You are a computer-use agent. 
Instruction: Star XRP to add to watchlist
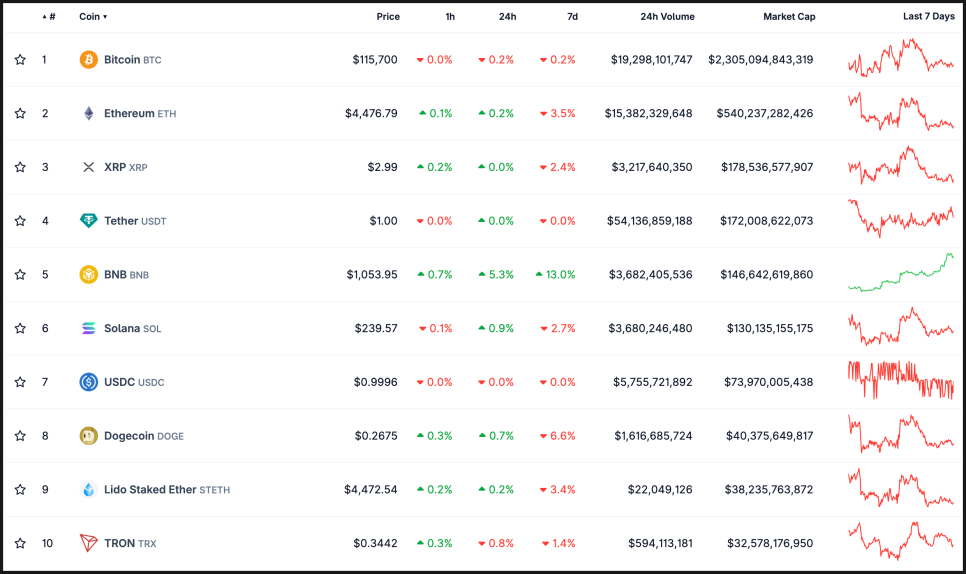[x=20, y=167]
